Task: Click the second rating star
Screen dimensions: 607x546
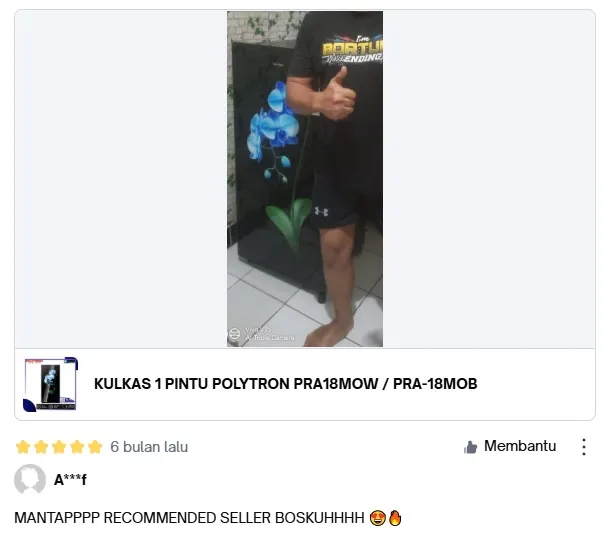Action: click(x=41, y=446)
